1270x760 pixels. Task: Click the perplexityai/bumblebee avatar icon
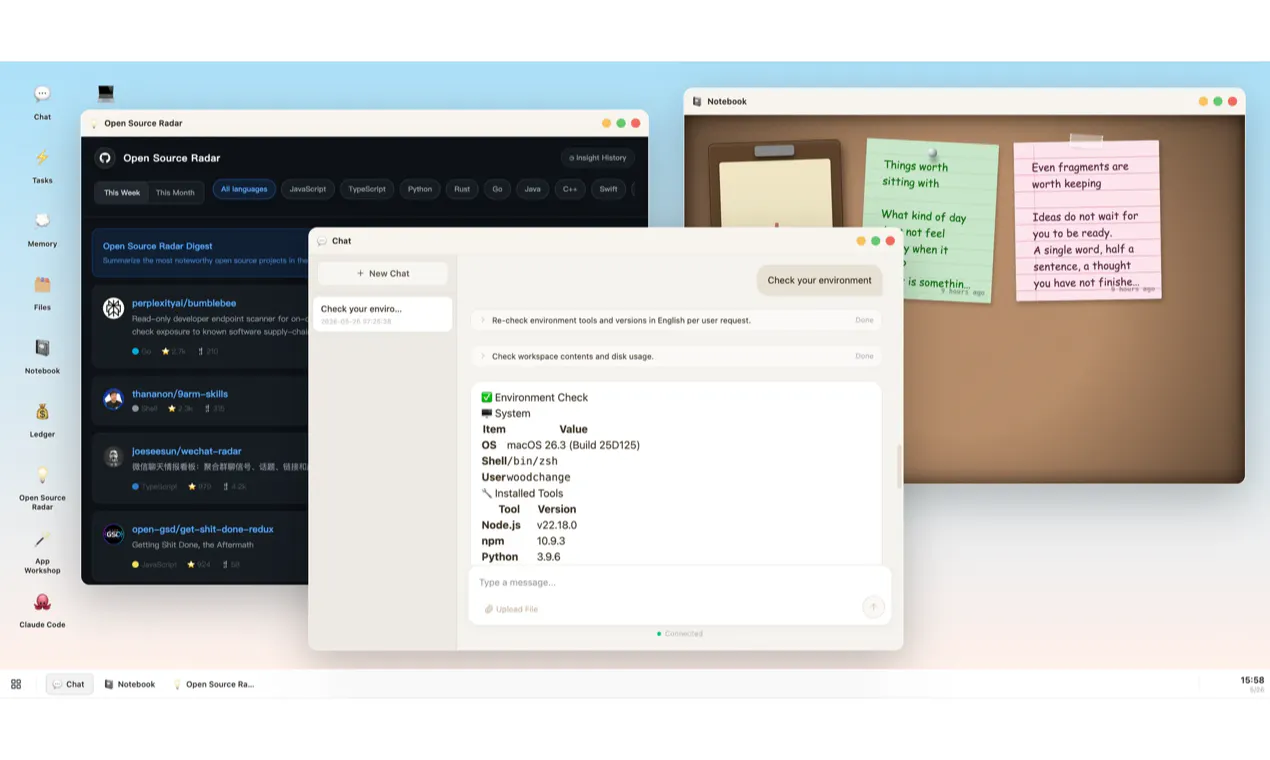coord(114,308)
